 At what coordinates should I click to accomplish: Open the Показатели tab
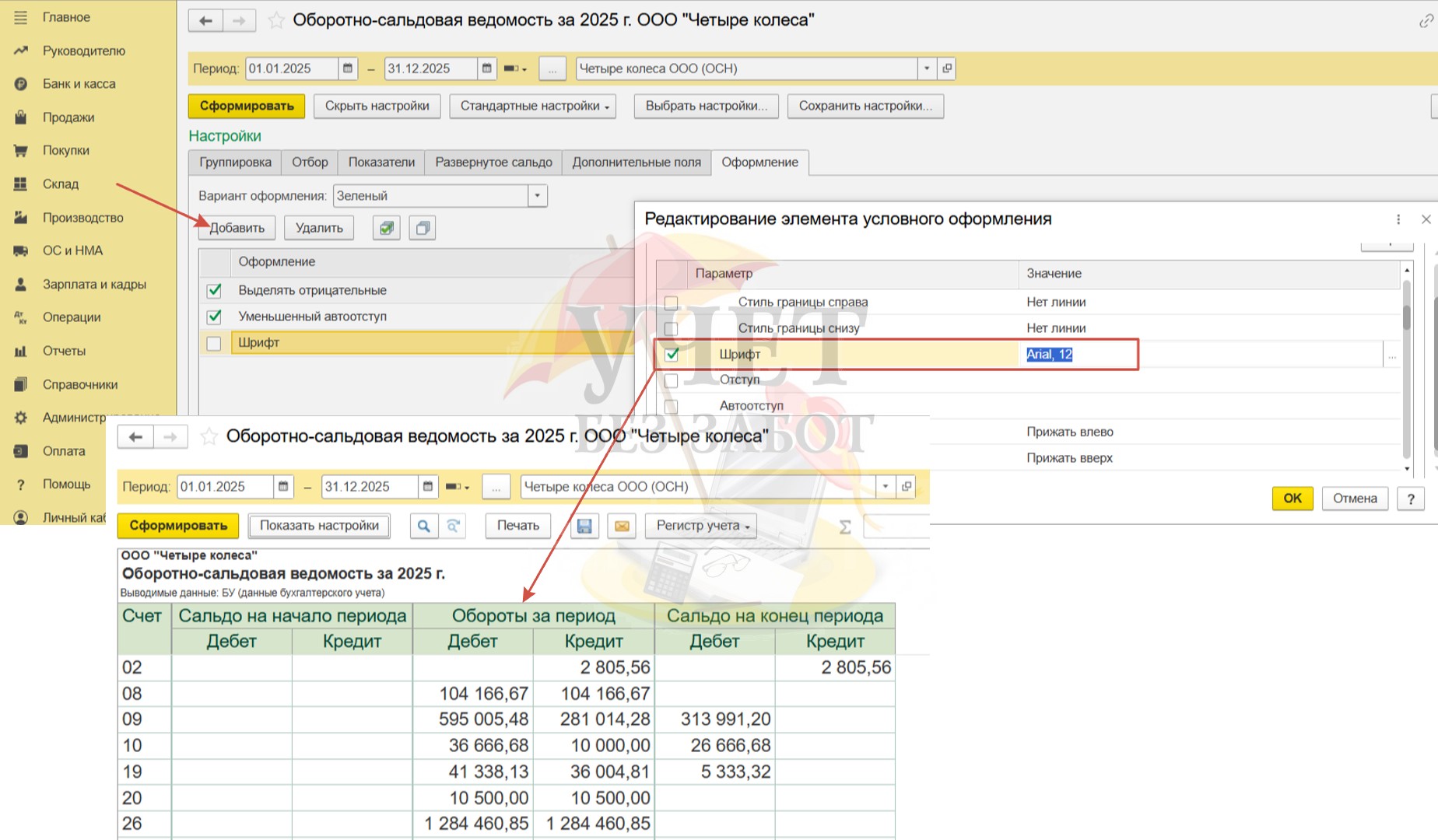381,163
